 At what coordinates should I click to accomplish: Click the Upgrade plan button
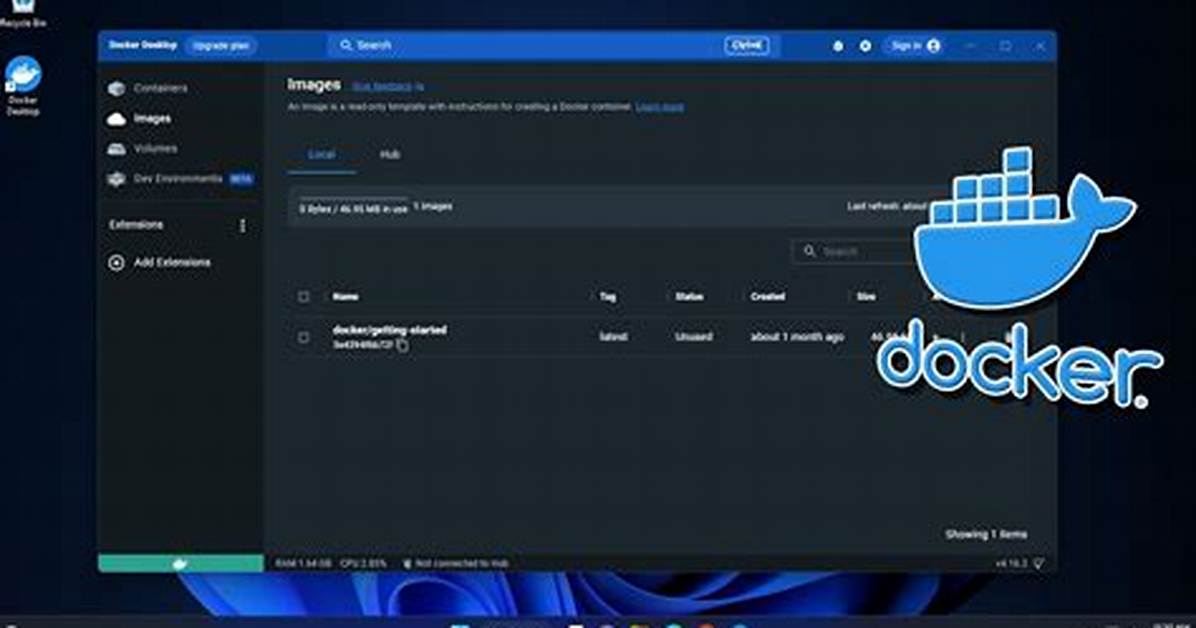click(x=221, y=46)
